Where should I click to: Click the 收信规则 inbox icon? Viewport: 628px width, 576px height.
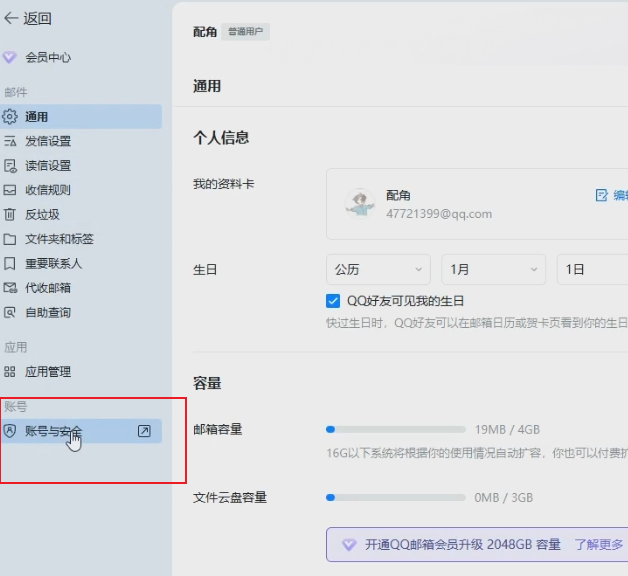click(10, 190)
